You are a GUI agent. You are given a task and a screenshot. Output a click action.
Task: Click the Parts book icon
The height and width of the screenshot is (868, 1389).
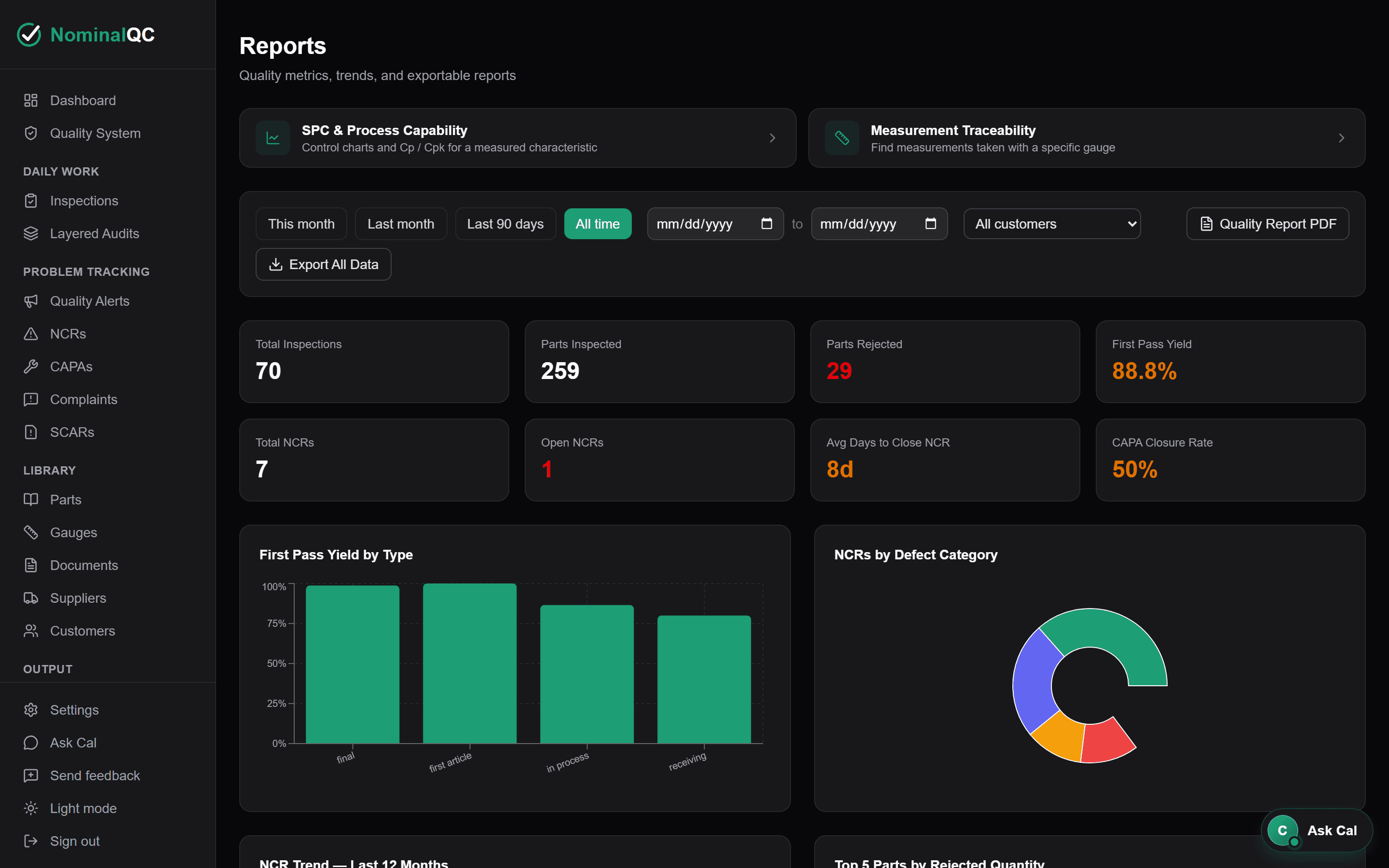point(31,500)
